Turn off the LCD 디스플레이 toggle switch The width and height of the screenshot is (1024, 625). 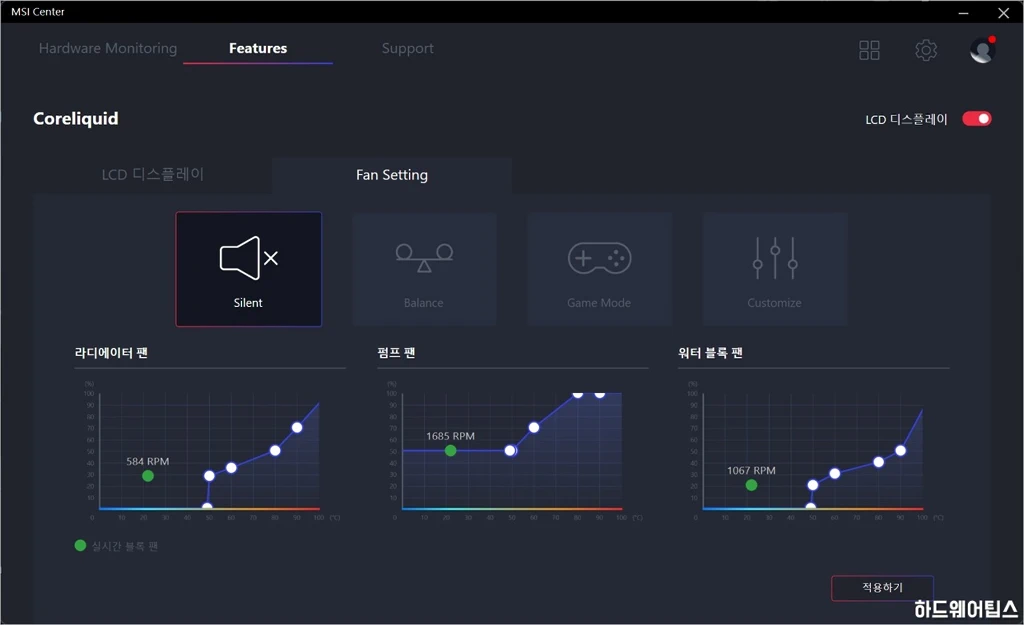977,119
